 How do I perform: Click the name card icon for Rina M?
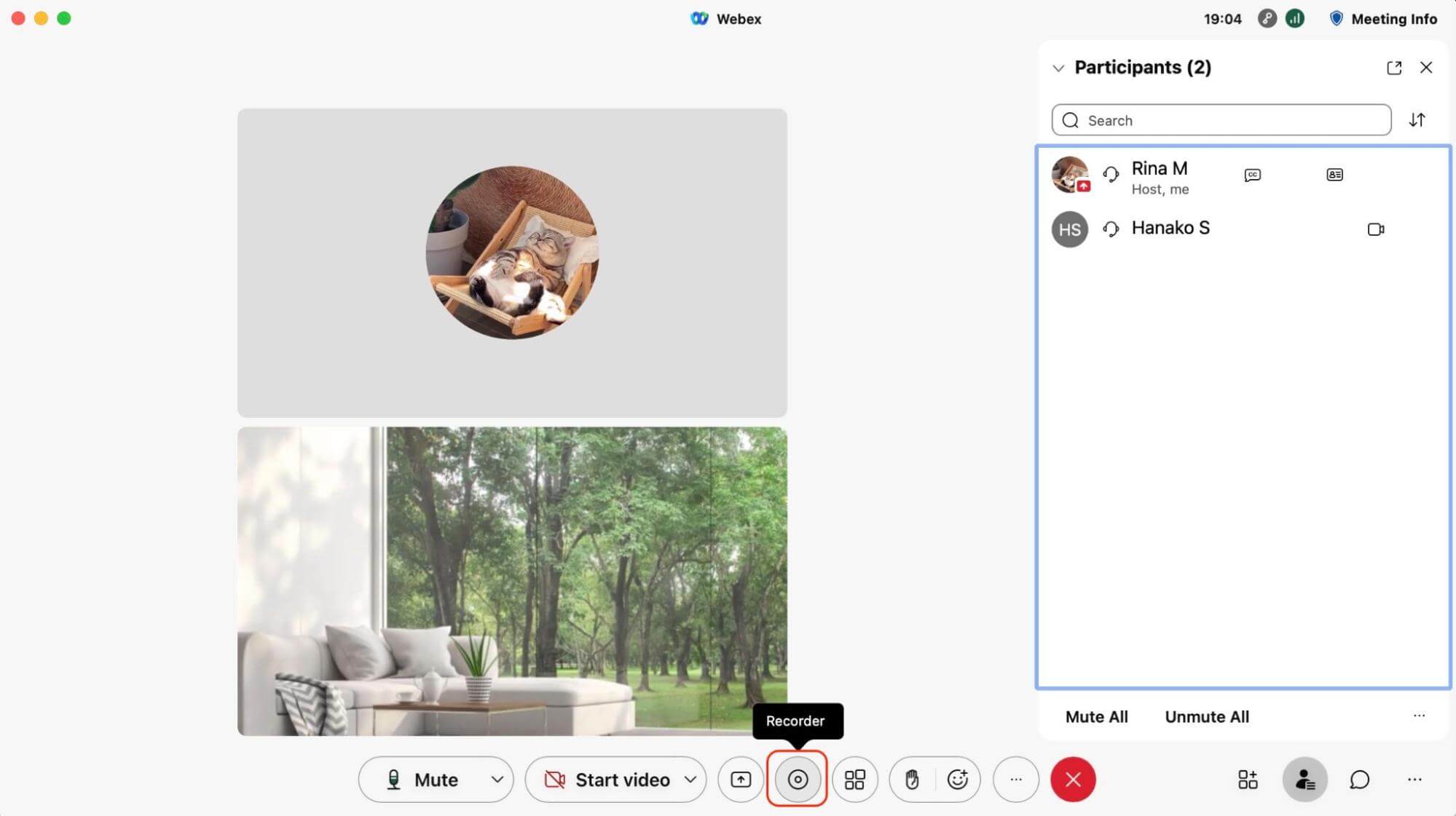(1334, 175)
